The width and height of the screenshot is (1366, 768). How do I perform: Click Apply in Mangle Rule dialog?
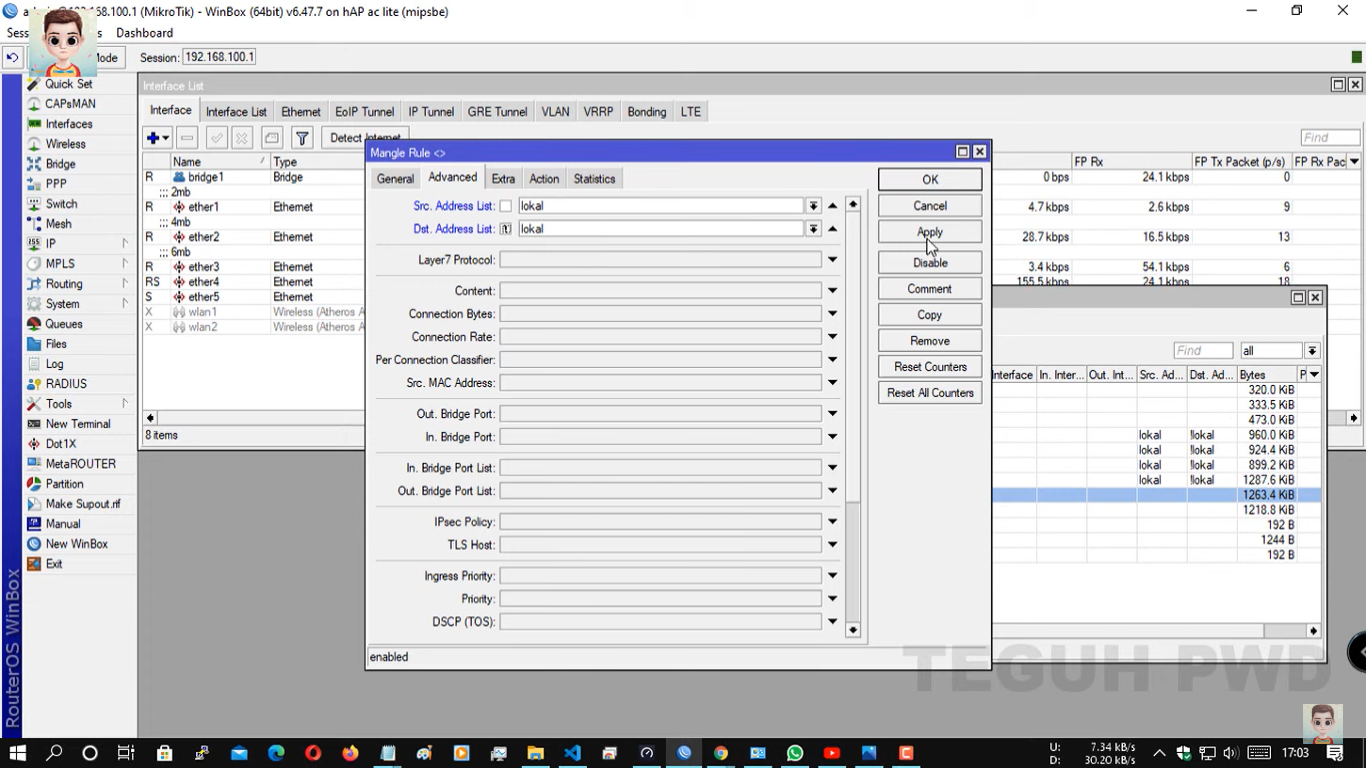point(930,232)
